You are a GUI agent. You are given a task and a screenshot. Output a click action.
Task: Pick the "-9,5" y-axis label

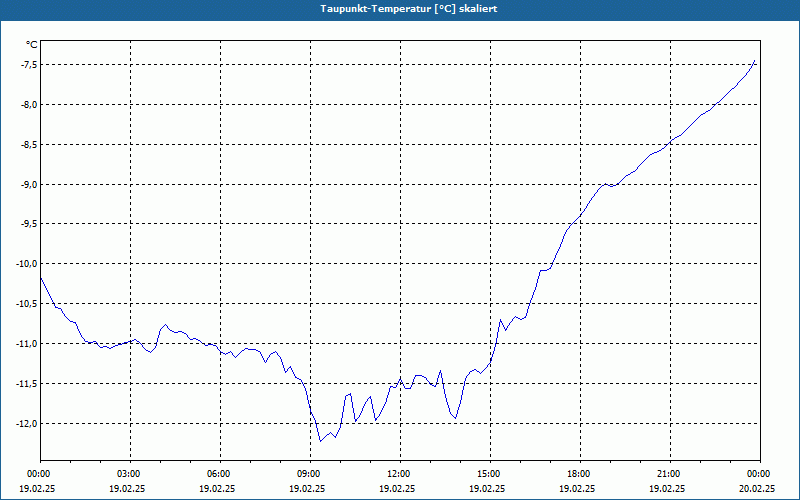pos(27,224)
